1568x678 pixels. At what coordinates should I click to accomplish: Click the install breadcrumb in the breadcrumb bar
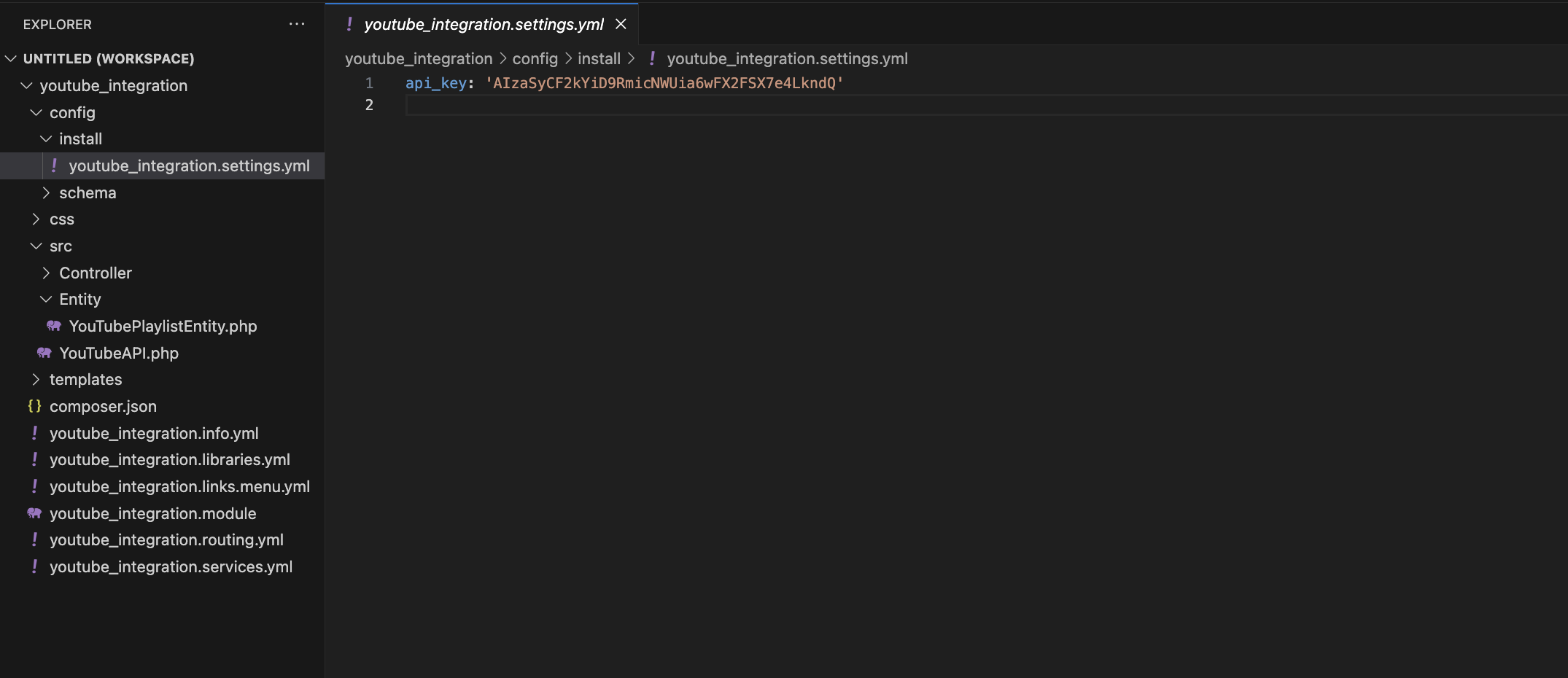(599, 58)
